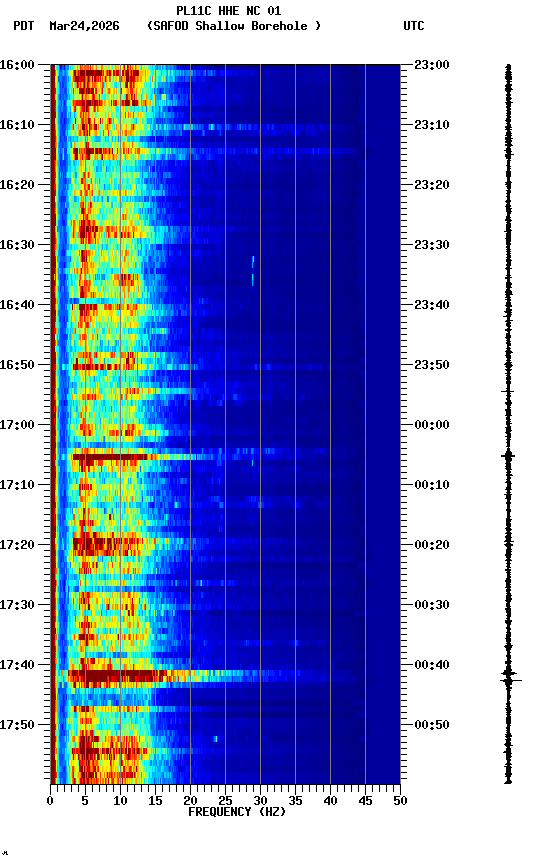552x864 pixels.
Task: Click the 25 Hz frequency tick label
Action: point(225,801)
